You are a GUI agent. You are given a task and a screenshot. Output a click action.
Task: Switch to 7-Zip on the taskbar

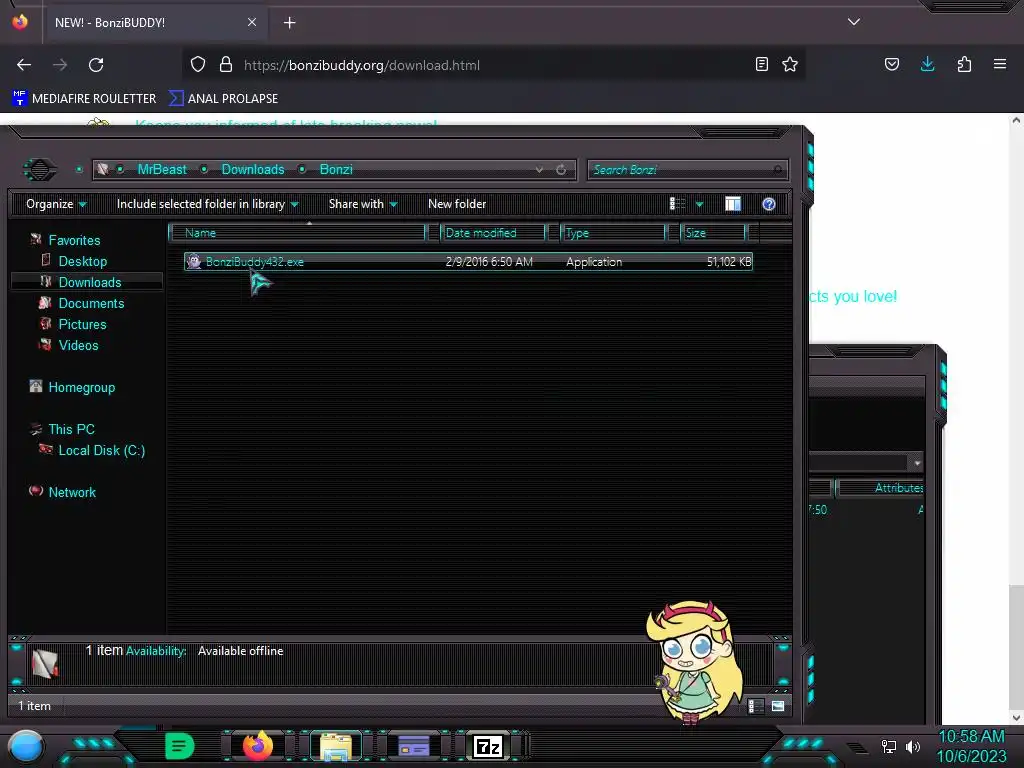(x=488, y=746)
